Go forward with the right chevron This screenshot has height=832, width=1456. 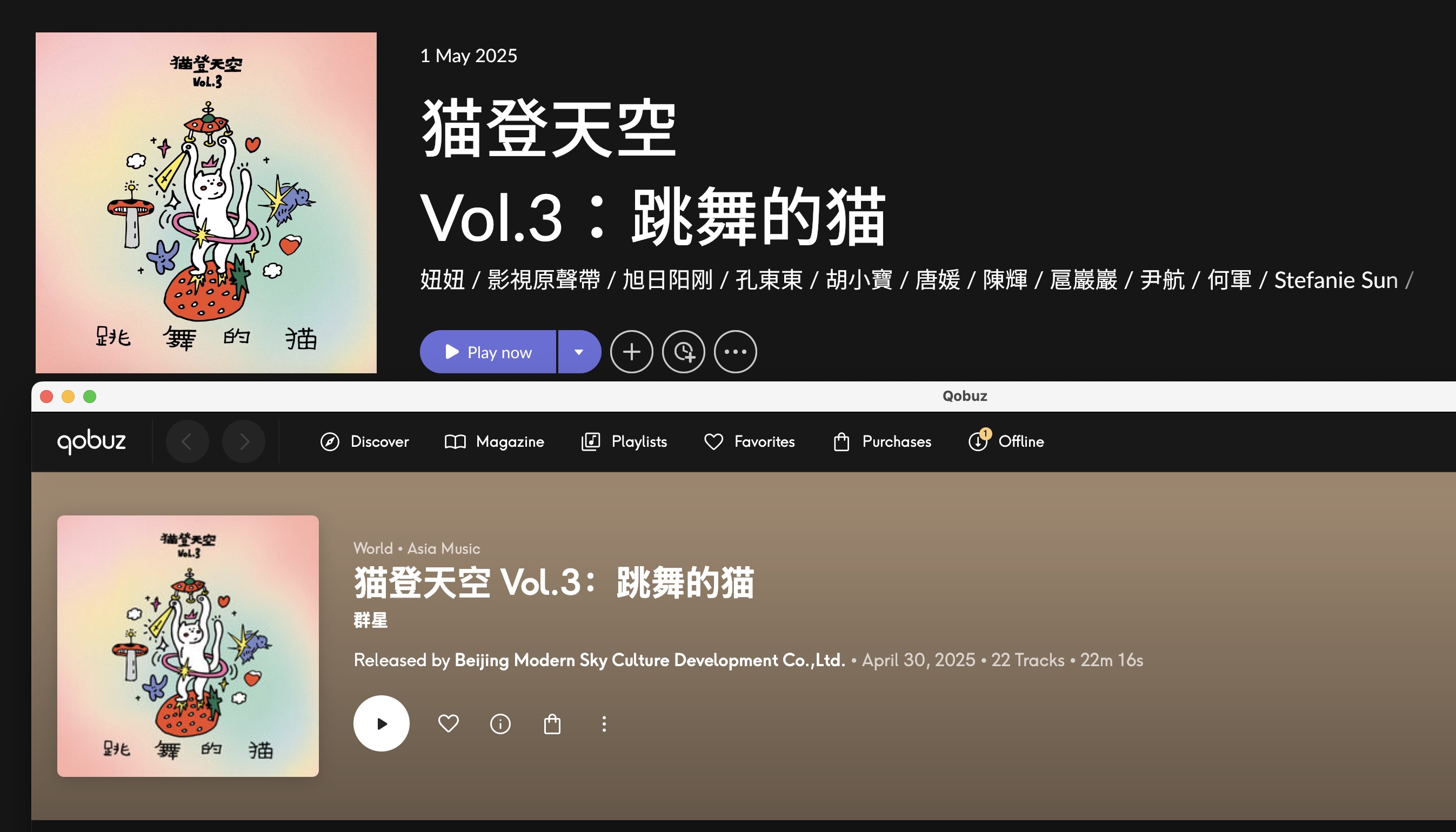pyautogui.click(x=244, y=441)
